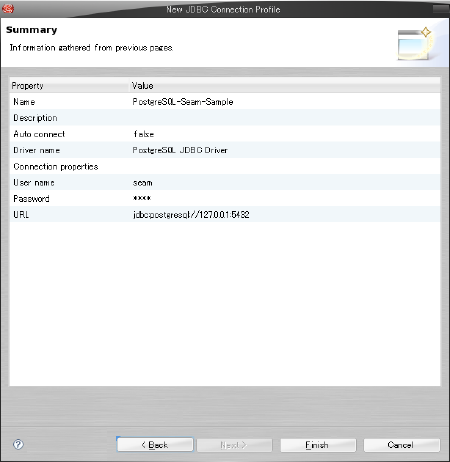Click the window title bar text
450x462 pixels.
223,9
